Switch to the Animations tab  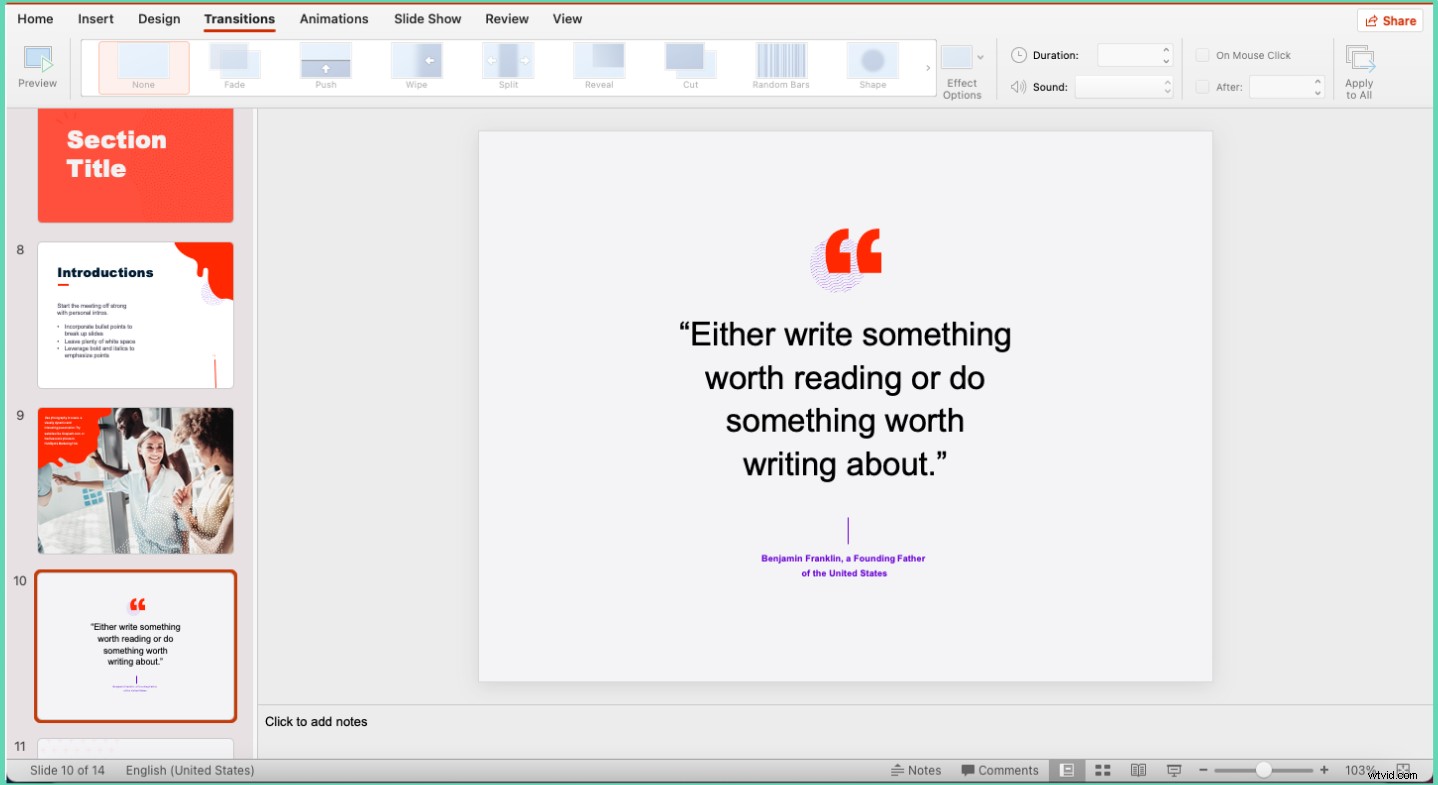333,18
